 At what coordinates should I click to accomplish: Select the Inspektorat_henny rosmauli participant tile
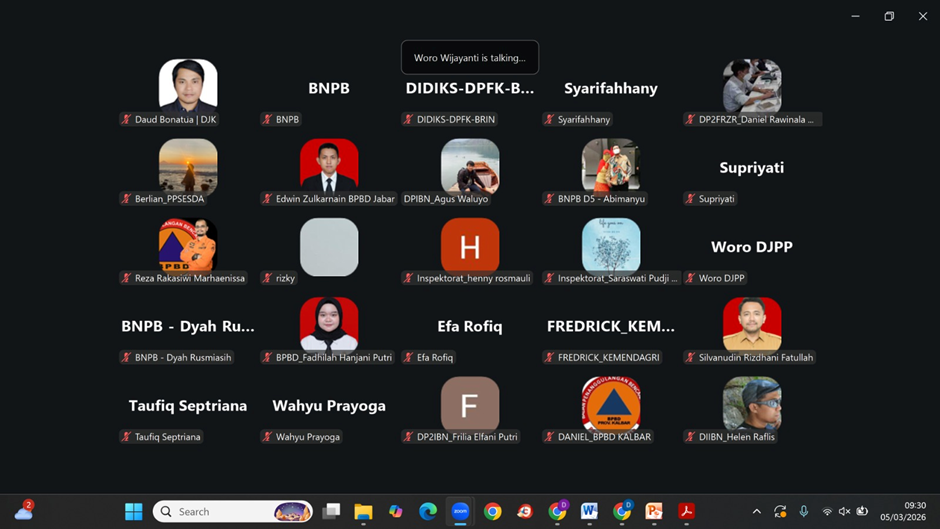(470, 246)
